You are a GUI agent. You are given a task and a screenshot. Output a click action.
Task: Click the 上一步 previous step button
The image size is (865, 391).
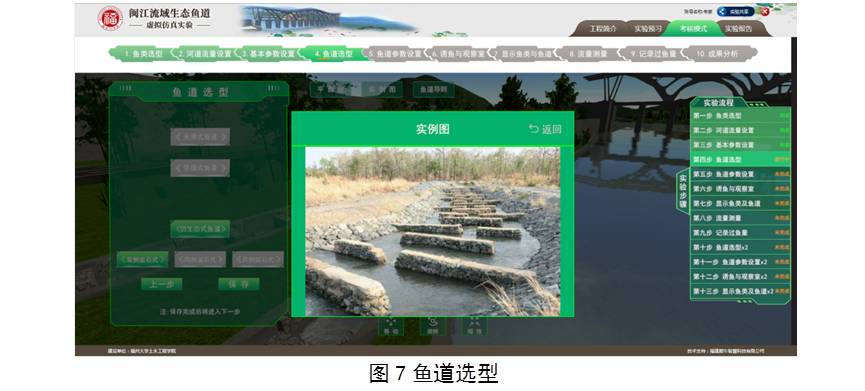(162, 284)
